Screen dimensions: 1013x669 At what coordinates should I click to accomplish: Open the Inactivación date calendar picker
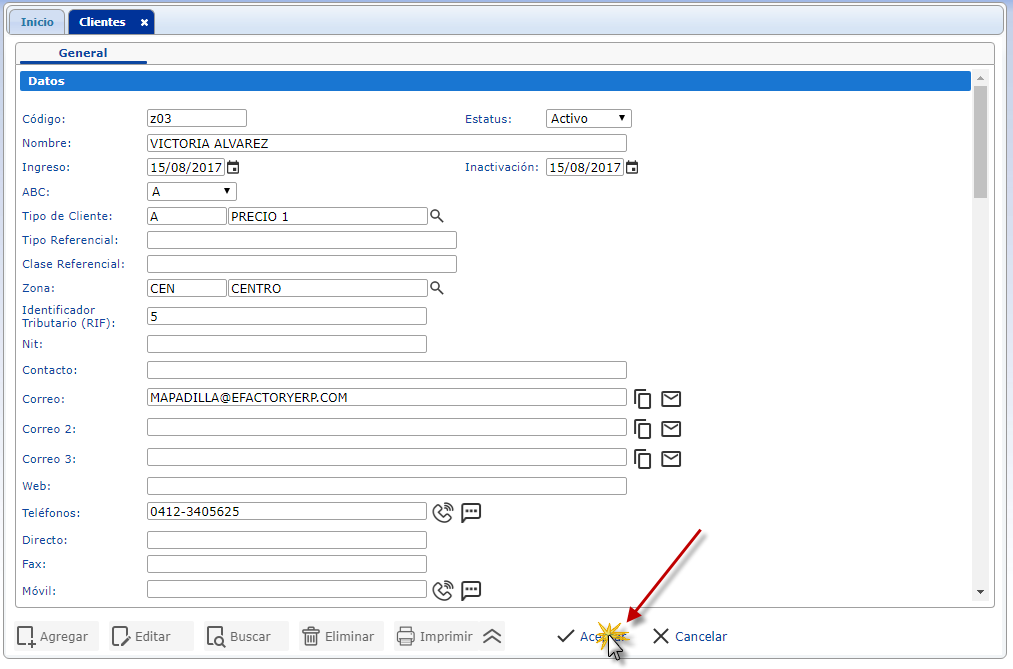632,167
